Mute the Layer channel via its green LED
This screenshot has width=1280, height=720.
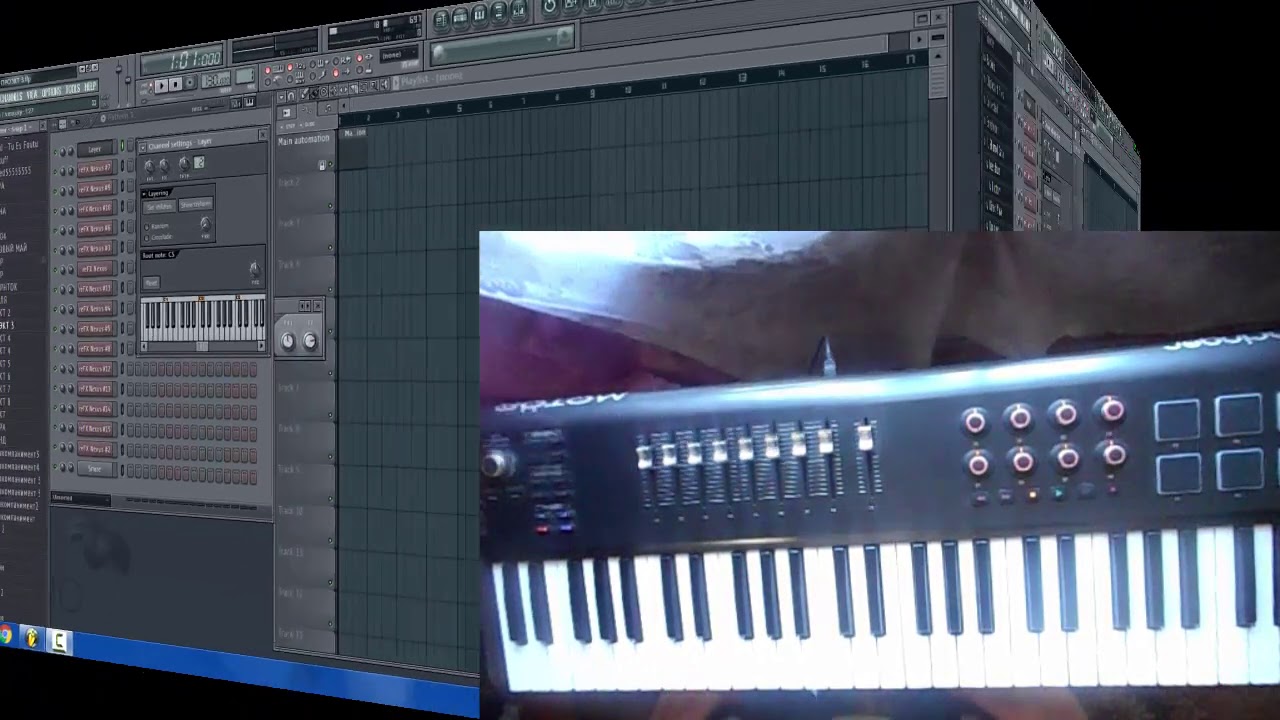(x=55, y=152)
